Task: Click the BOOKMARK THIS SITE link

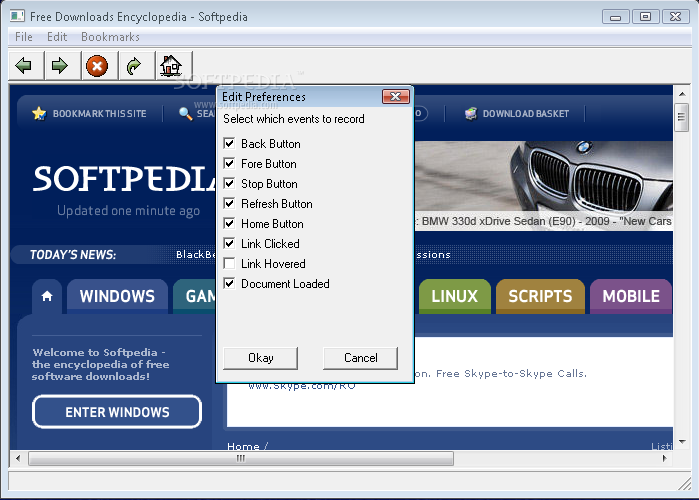Action: 99,114
